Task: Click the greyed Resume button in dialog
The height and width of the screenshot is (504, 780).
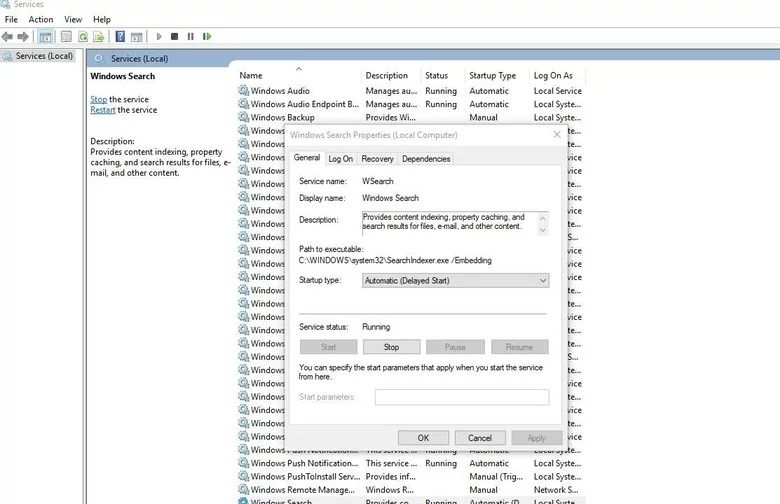Action: tap(519, 347)
